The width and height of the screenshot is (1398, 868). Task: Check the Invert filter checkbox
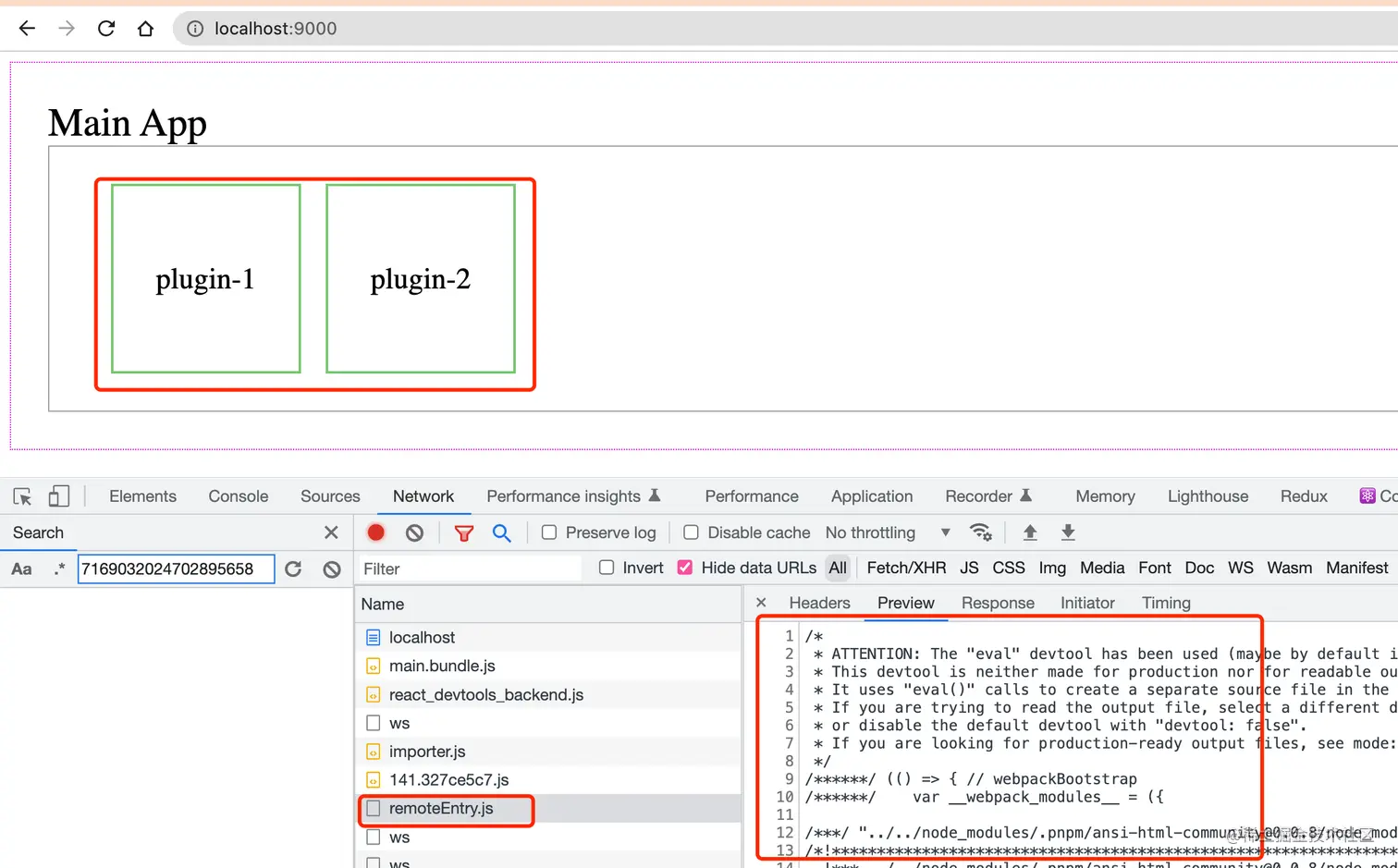coord(607,568)
